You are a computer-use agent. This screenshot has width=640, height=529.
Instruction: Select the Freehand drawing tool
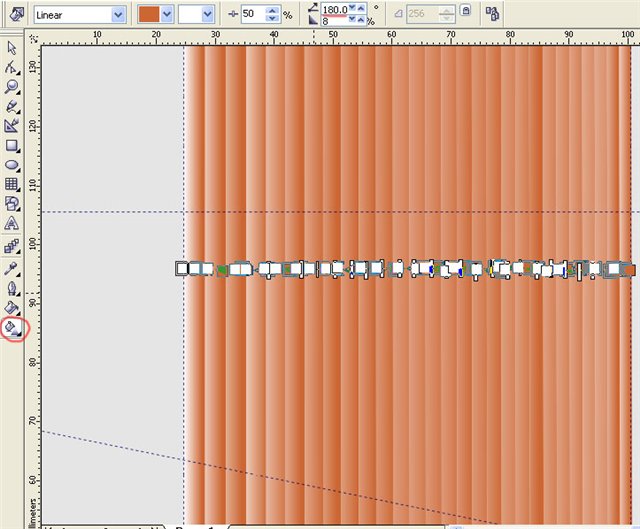pyautogui.click(x=12, y=106)
